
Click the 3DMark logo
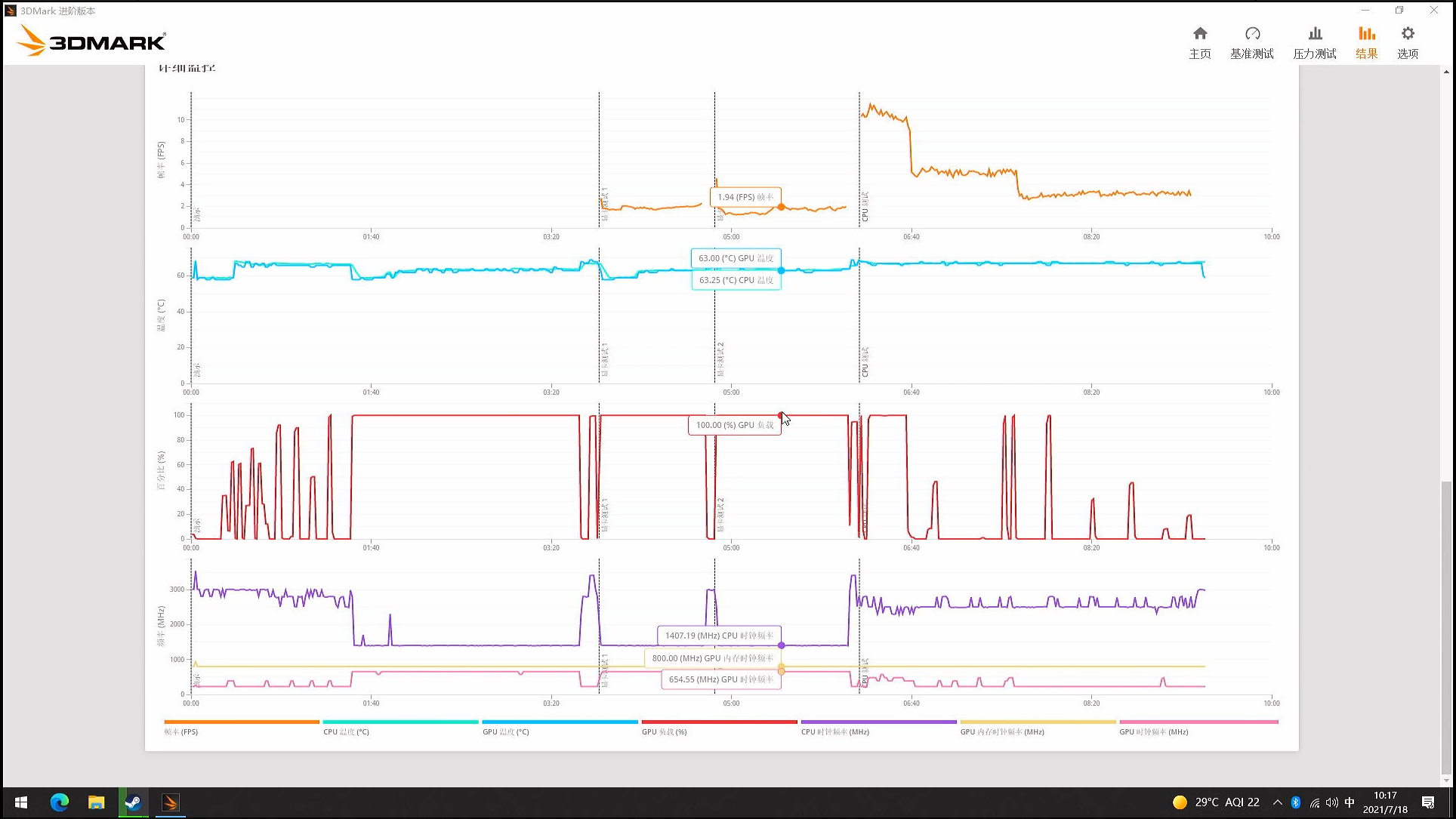(91, 41)
